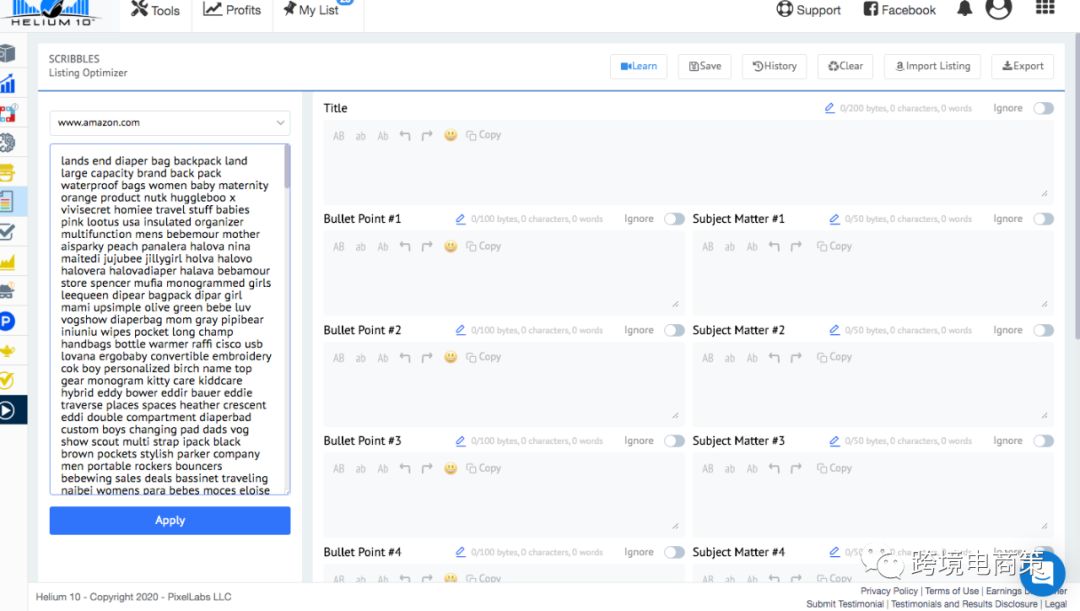Open the Tools menu
The width and height of the screenshot is (1080, 611).
(x=155, y=10)
